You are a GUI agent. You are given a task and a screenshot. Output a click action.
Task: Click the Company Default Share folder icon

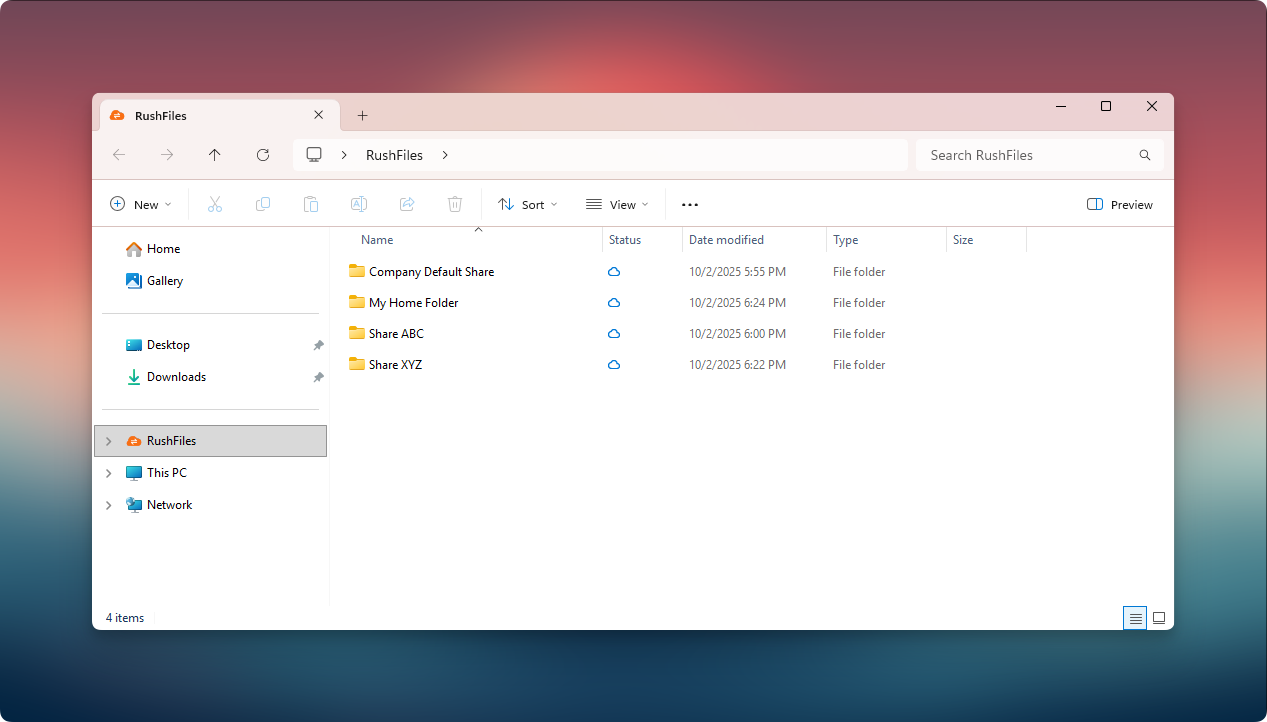click(357, 271)
